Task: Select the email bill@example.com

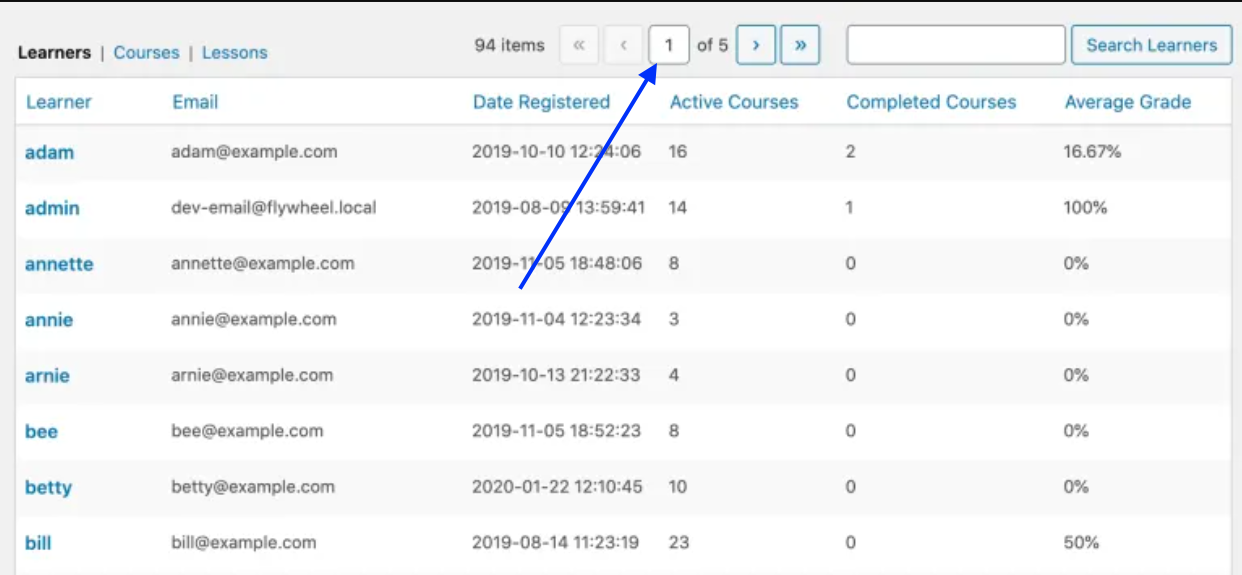Action: click(x=244, y=543)
